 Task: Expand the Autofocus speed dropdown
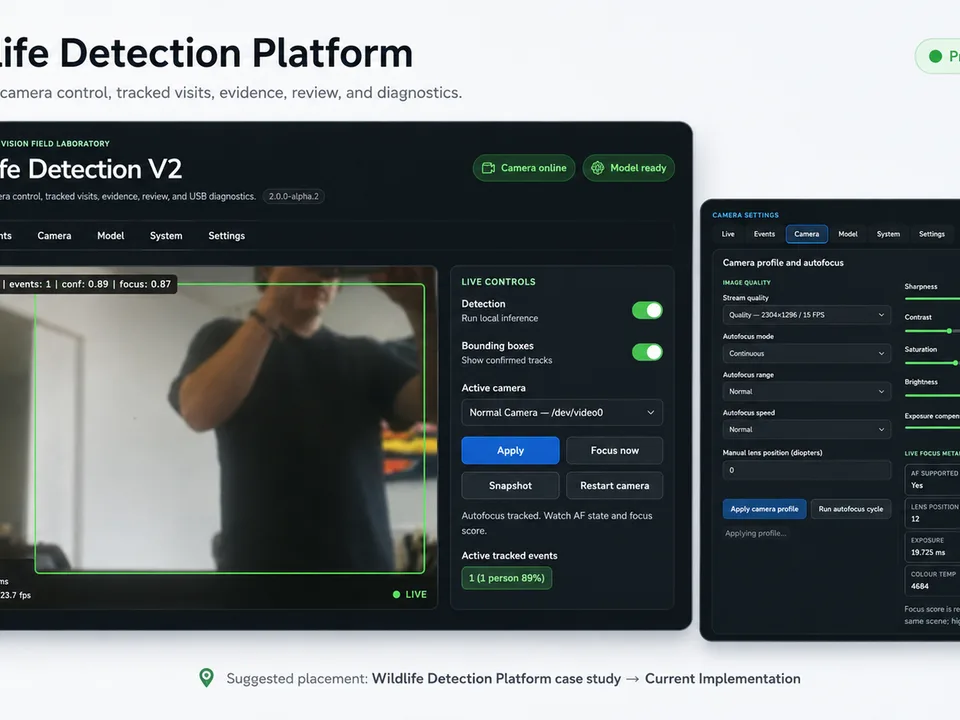pyautogui.click(x=806, y=429)
